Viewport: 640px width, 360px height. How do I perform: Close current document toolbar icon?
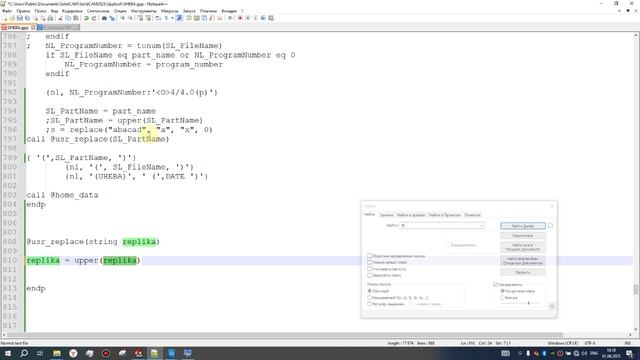coord(36,18)
